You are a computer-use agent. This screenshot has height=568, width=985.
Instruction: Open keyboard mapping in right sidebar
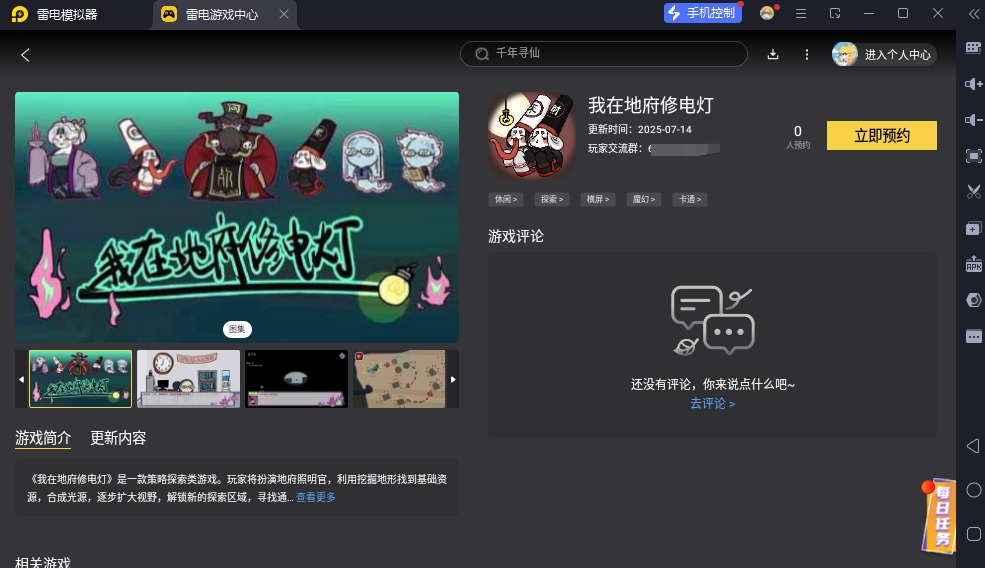coord(973,48)
